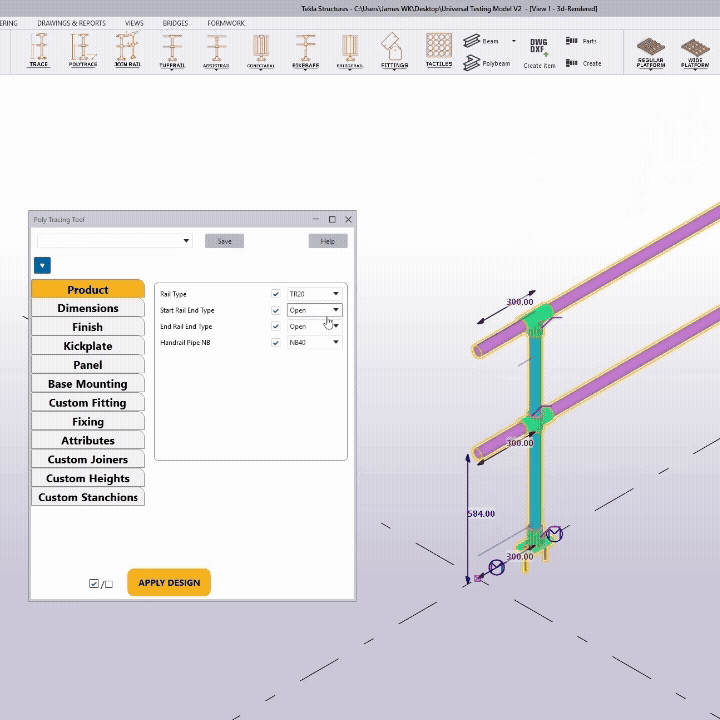Open the TUFFRAIL tool
The width and height of the screenshot is (720, 720).
click(172, 50)
